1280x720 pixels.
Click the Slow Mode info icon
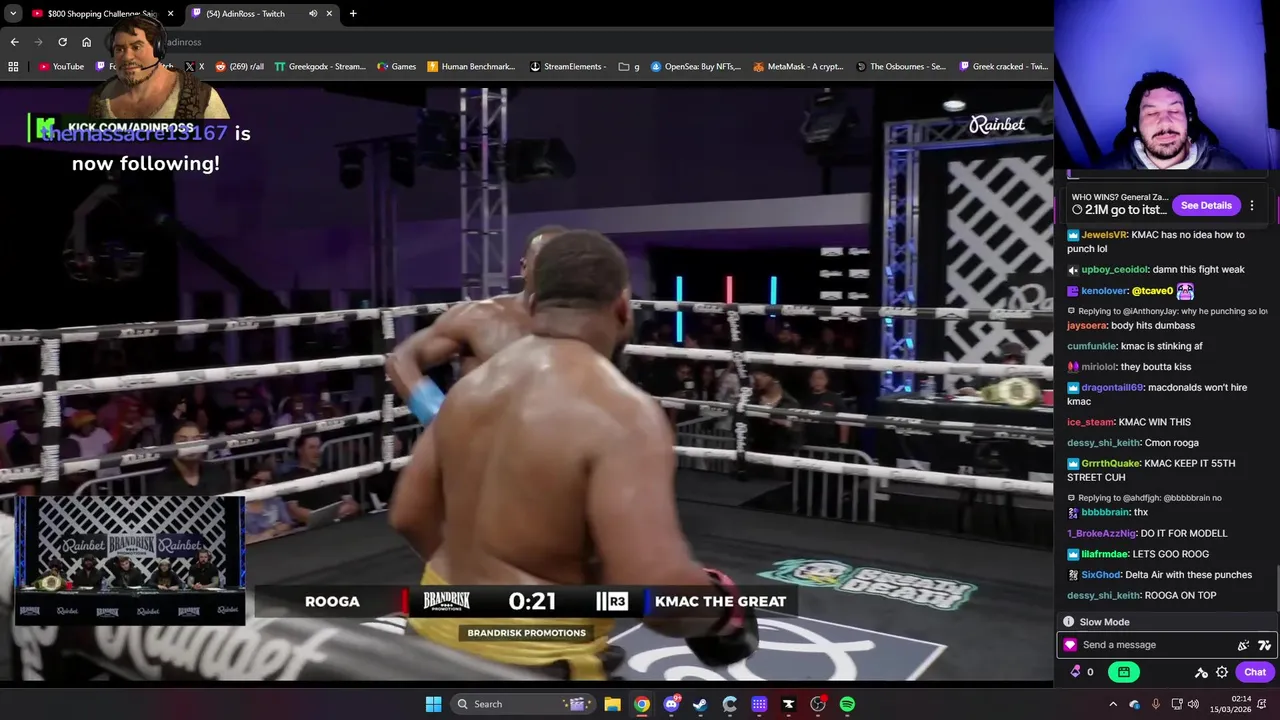1068,622
